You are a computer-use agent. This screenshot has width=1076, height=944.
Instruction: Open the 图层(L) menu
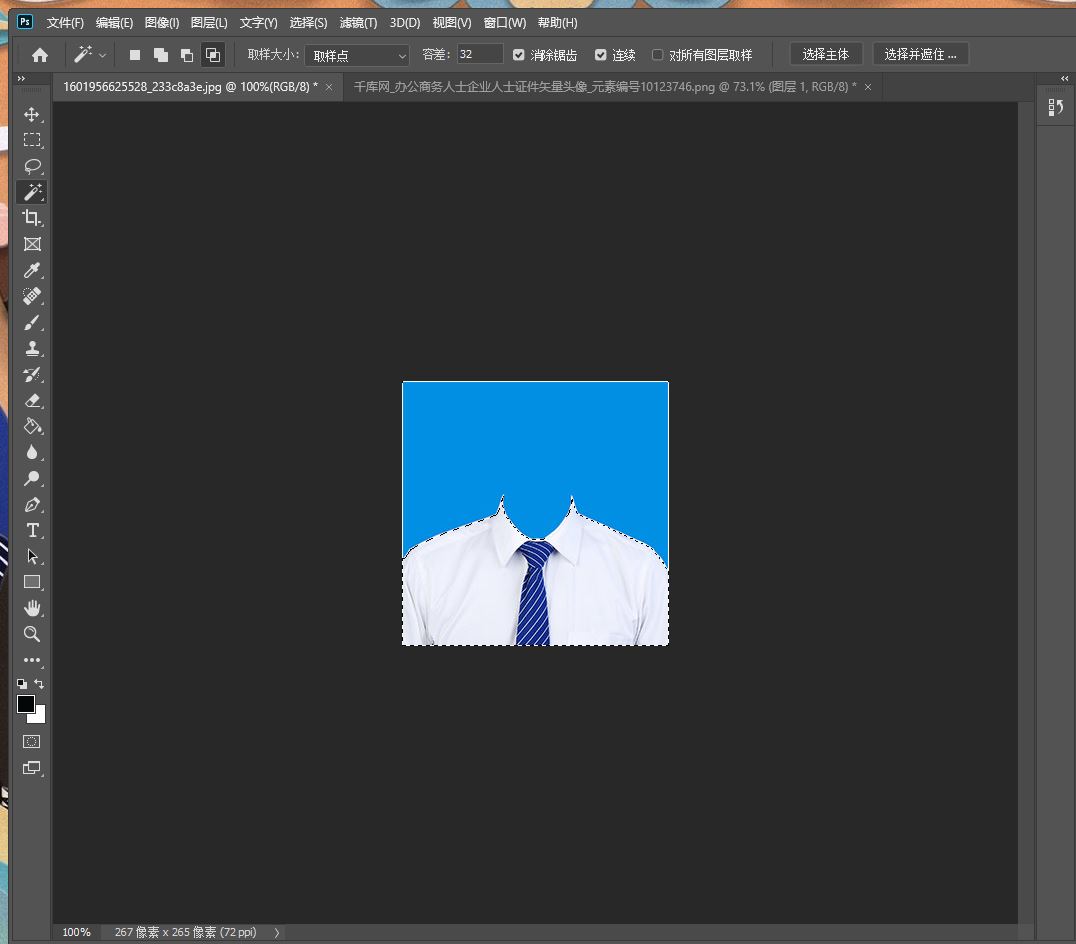[209, 23]
